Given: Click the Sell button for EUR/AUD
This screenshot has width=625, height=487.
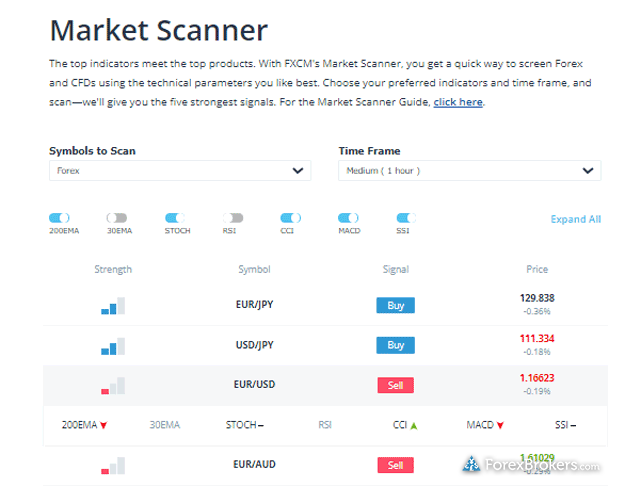Looking at the screenshot, I should coord(395,465).
